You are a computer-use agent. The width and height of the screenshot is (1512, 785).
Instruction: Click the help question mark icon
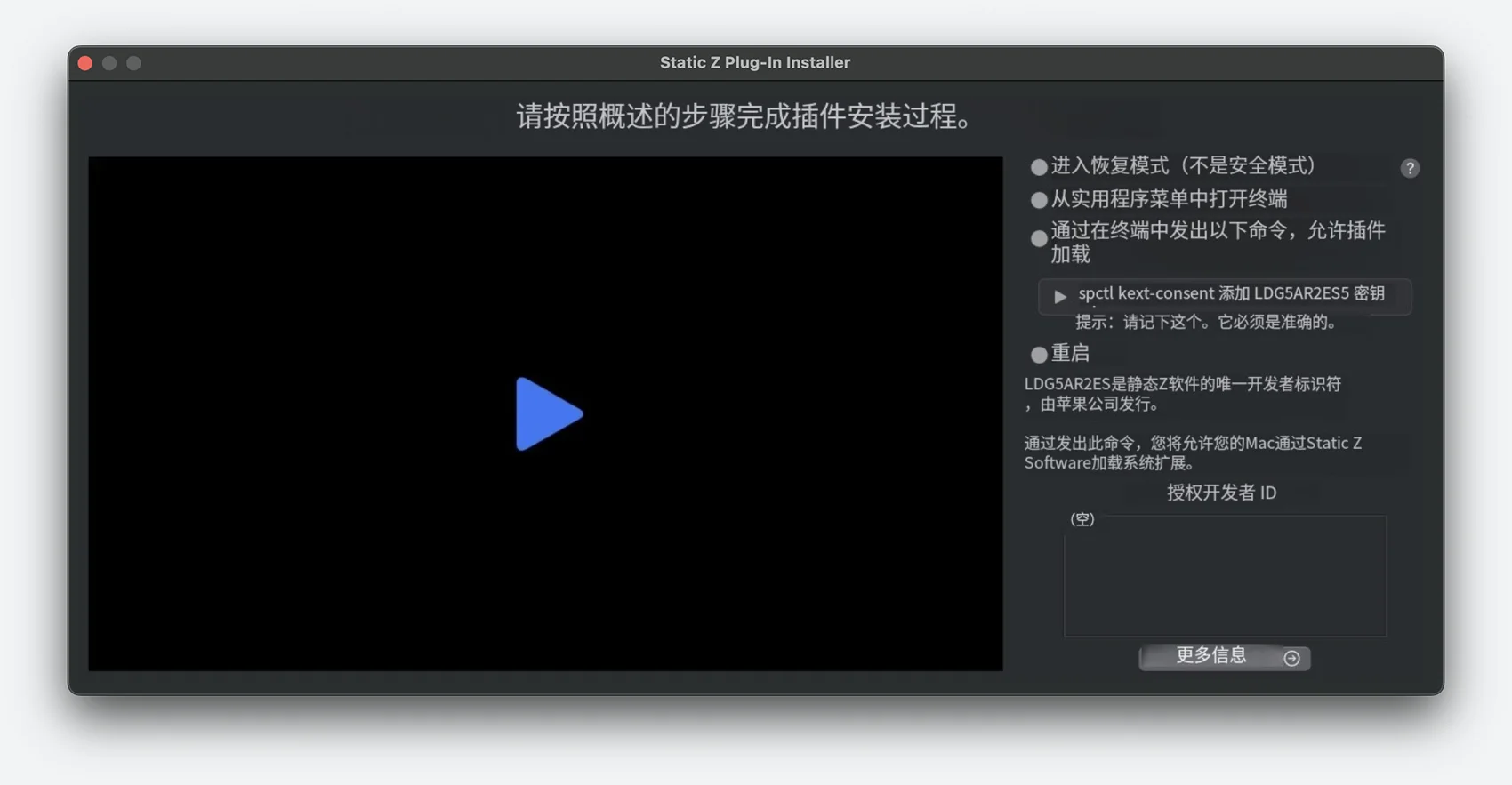1410,168
